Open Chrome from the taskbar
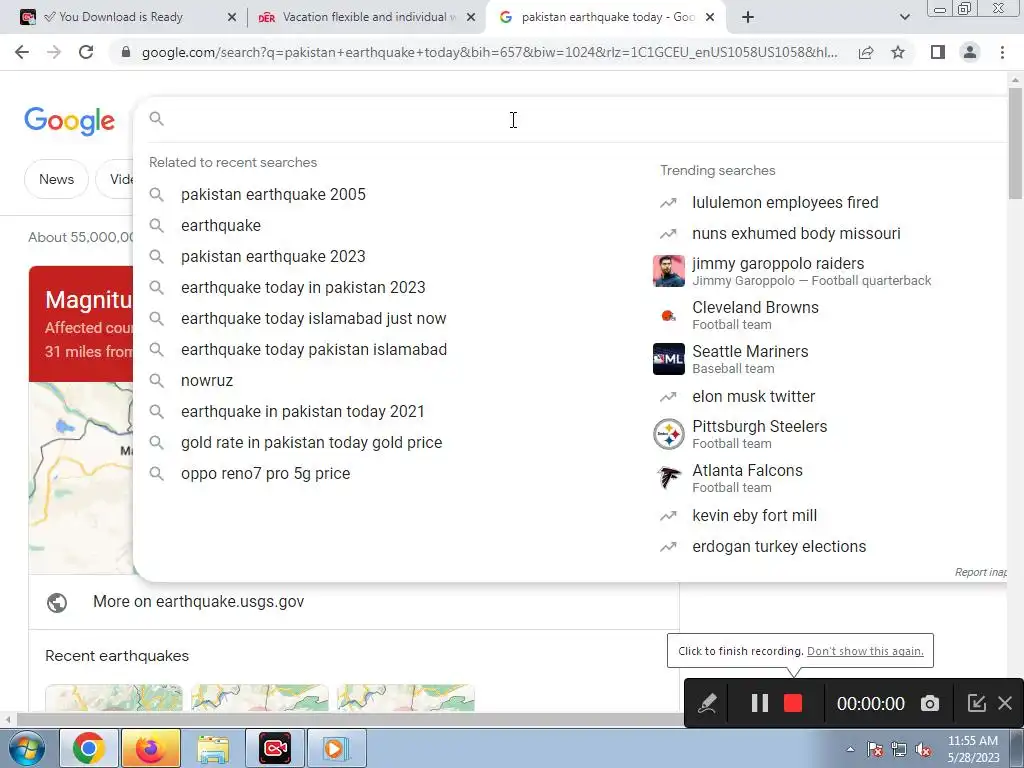Viewport: 1024px width, 768px height. point(89,748)
